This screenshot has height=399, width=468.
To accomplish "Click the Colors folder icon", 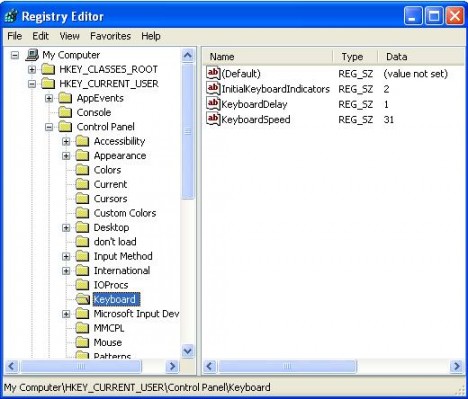I will (x=82, y=170).
